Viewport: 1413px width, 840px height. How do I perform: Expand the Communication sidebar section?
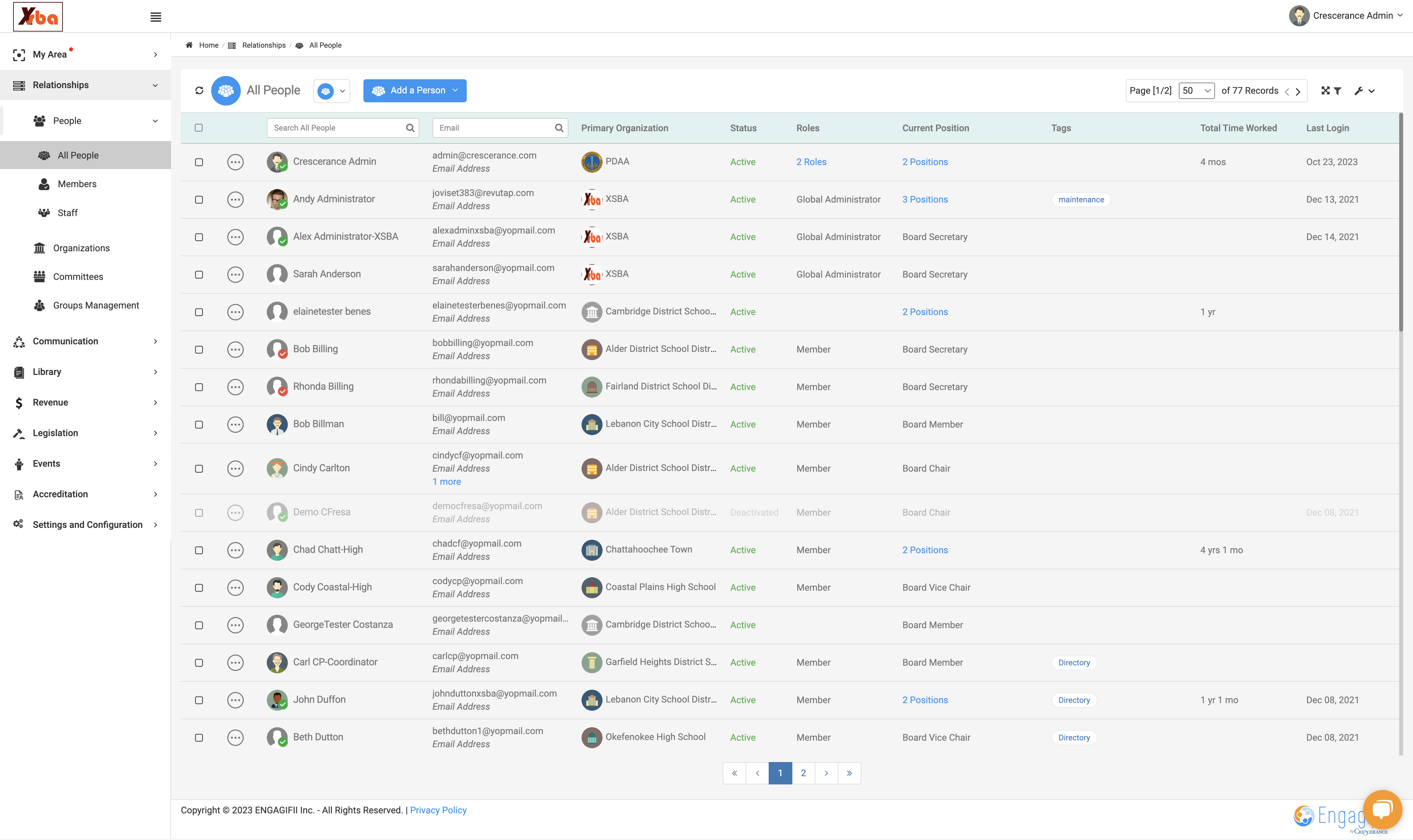[86, 341]
